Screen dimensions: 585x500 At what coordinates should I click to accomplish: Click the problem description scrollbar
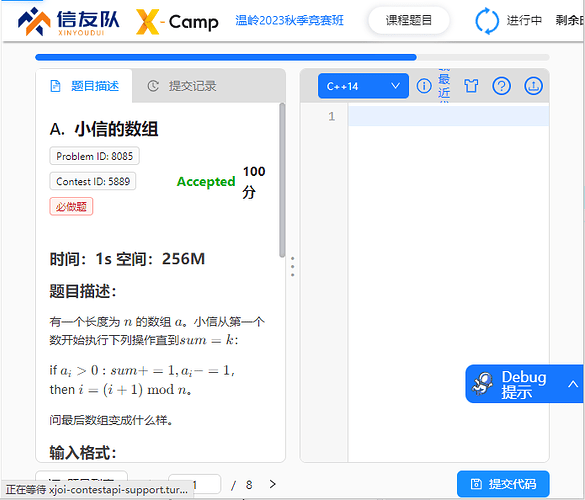282,180
